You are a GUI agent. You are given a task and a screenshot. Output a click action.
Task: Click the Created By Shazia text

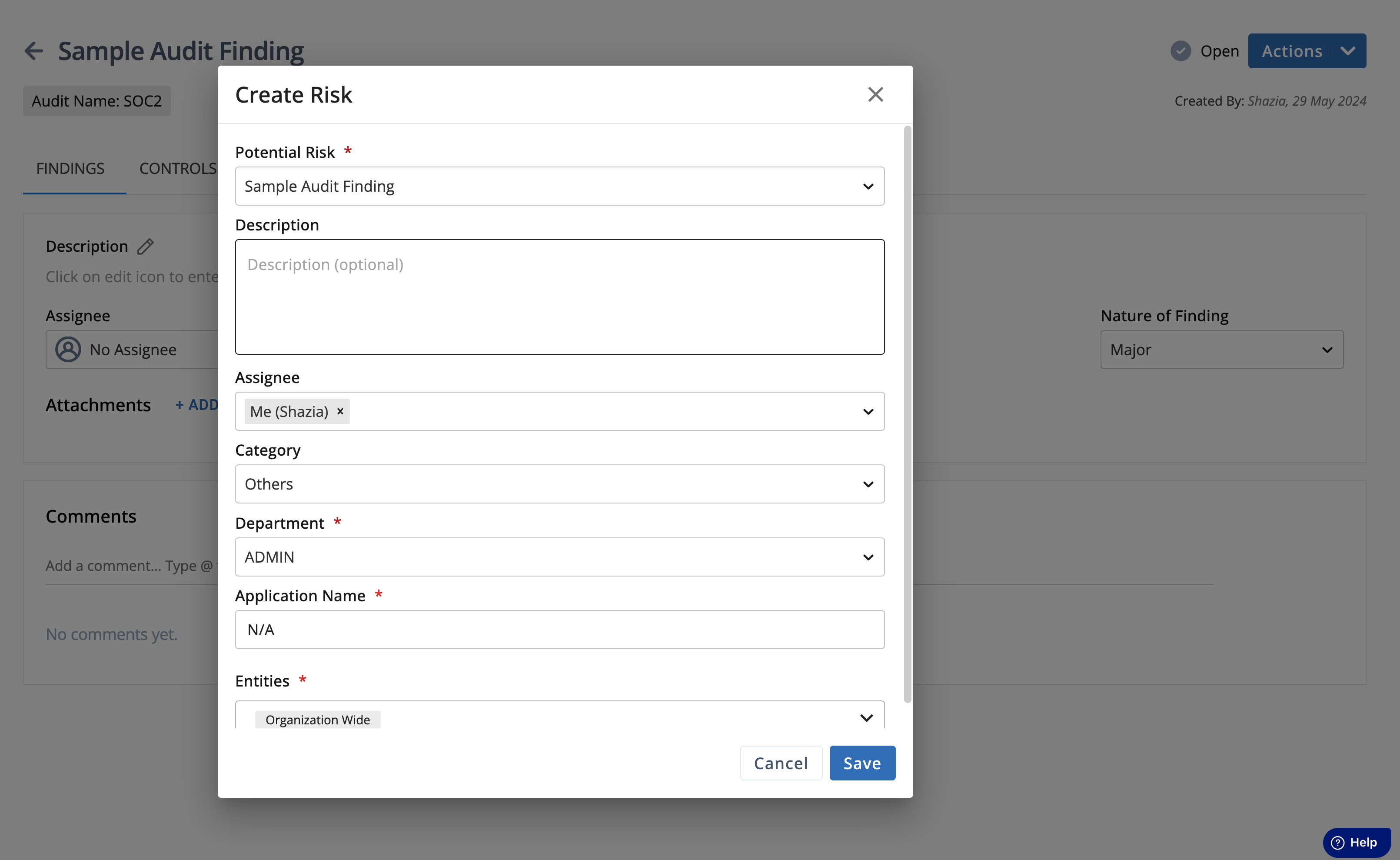[x=1270, y=101]
